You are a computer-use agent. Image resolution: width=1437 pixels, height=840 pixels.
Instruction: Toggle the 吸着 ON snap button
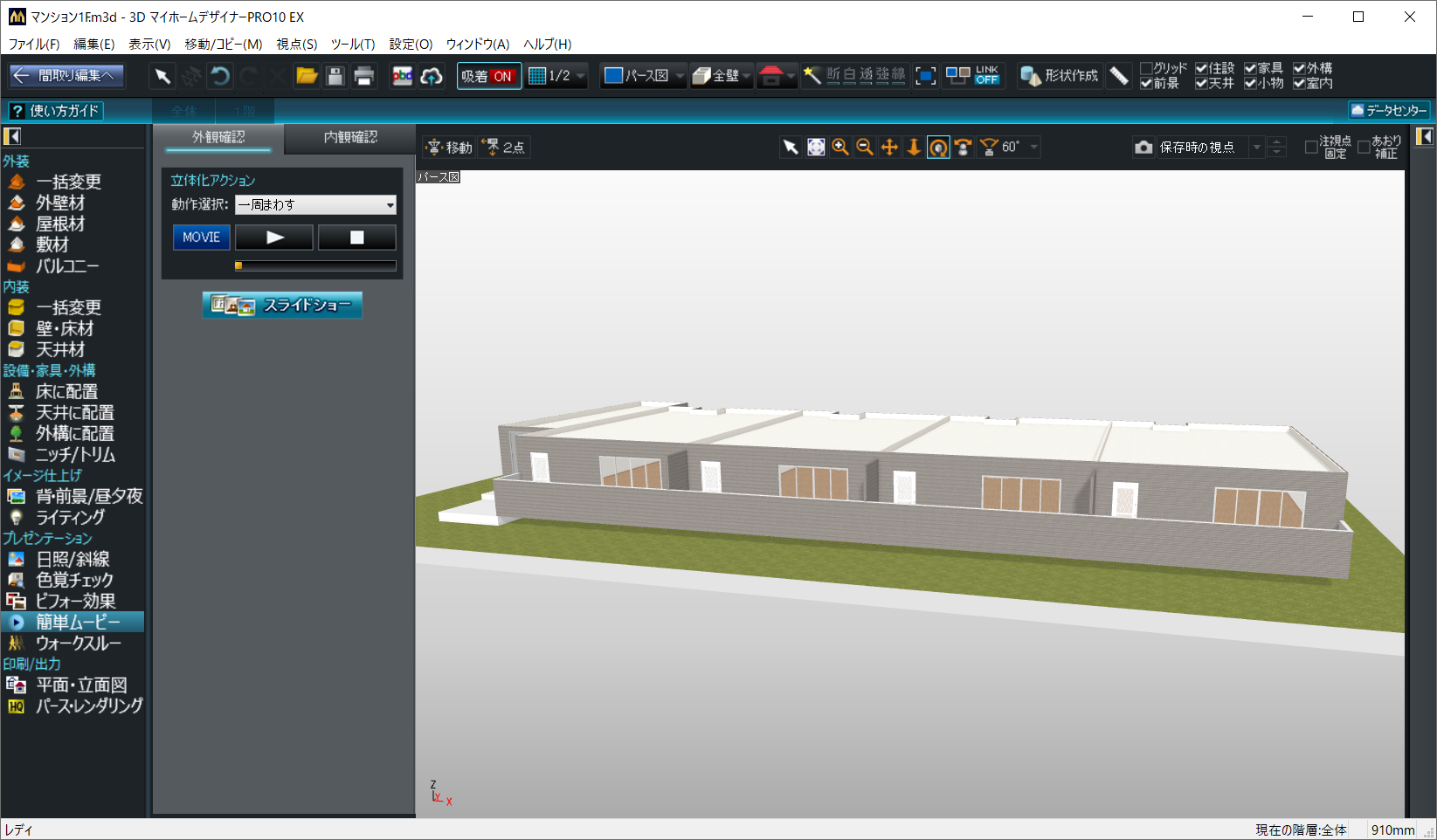click(x=488, y=77)
